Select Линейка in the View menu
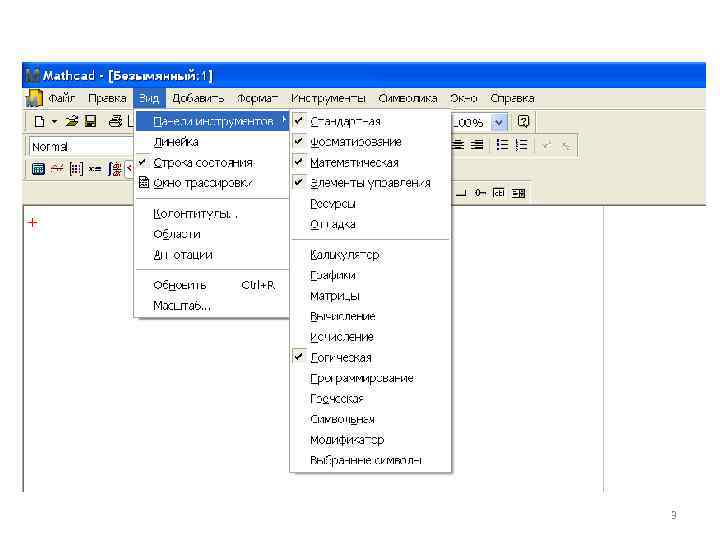The width and height of the screenshot is (720, 540). pos(212,142)
